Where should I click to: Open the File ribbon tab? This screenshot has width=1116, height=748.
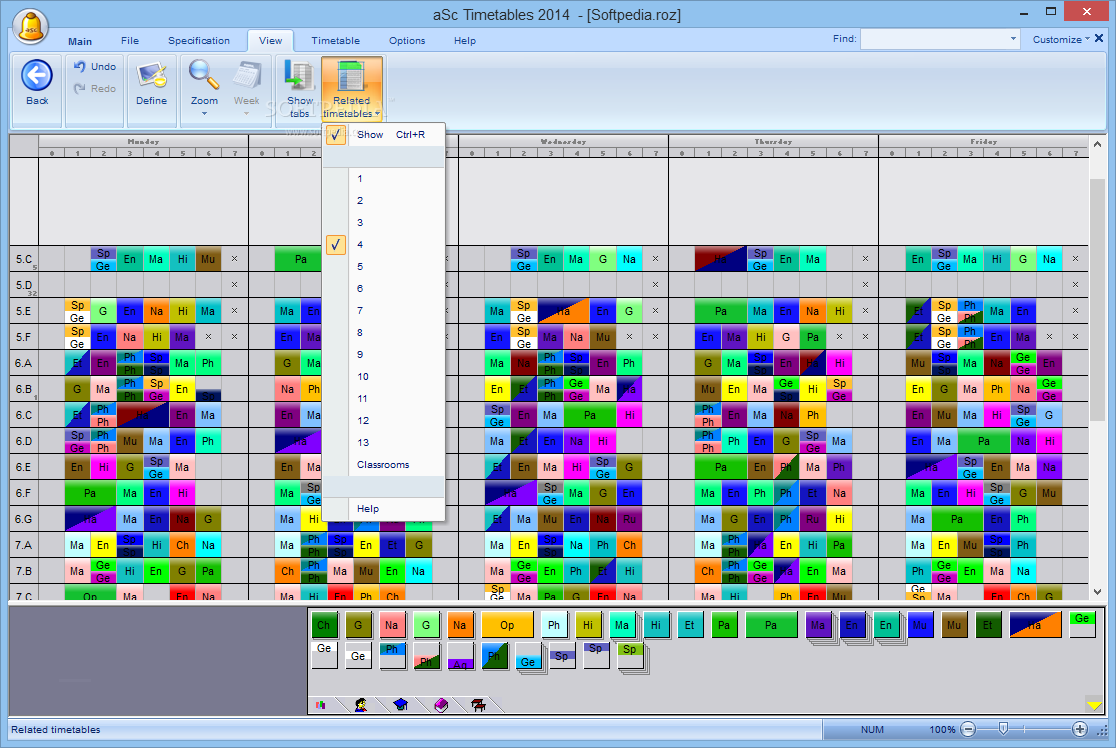click(130, 41)
